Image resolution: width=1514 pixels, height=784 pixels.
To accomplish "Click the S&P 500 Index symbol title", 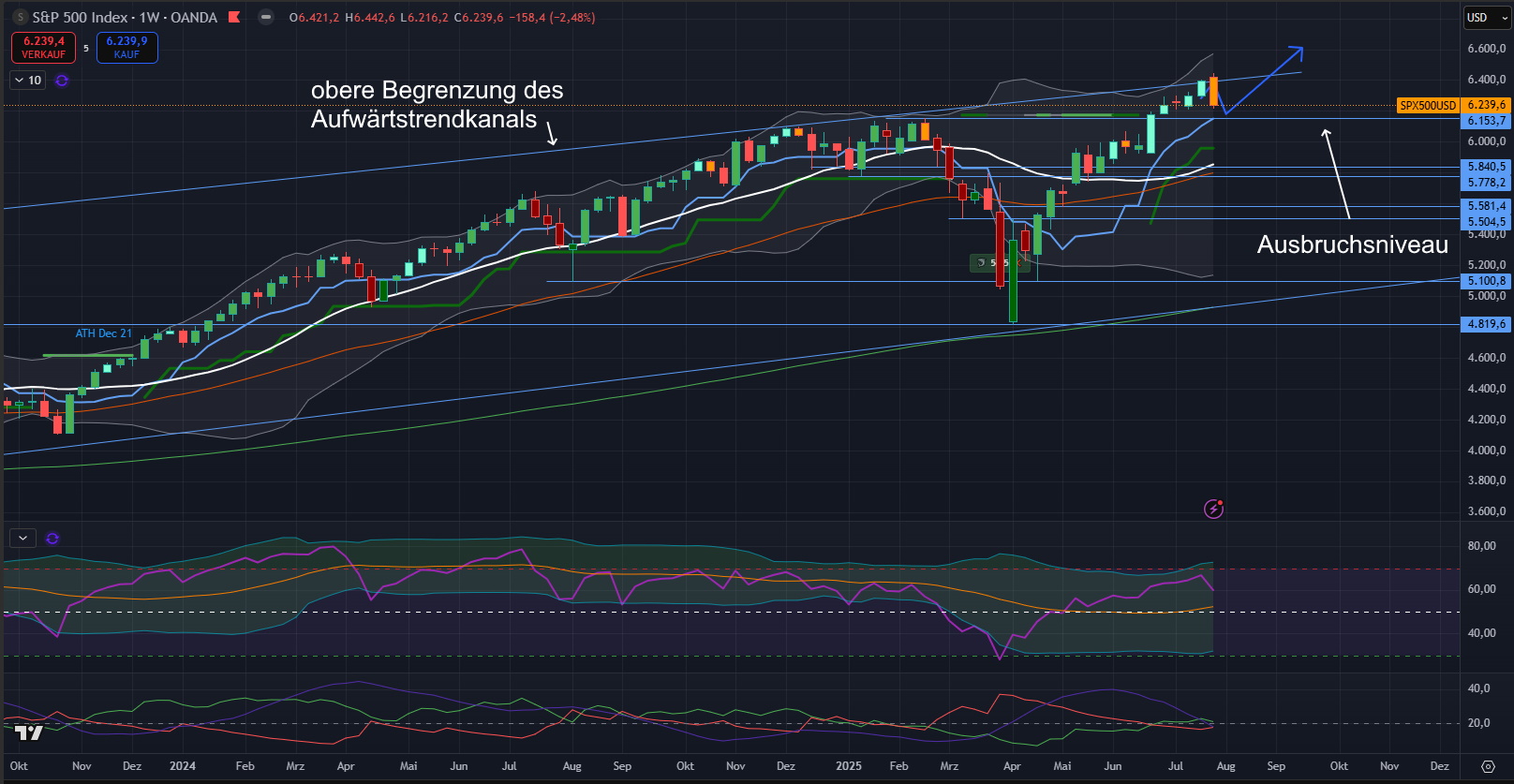I will tap(80, 18).
